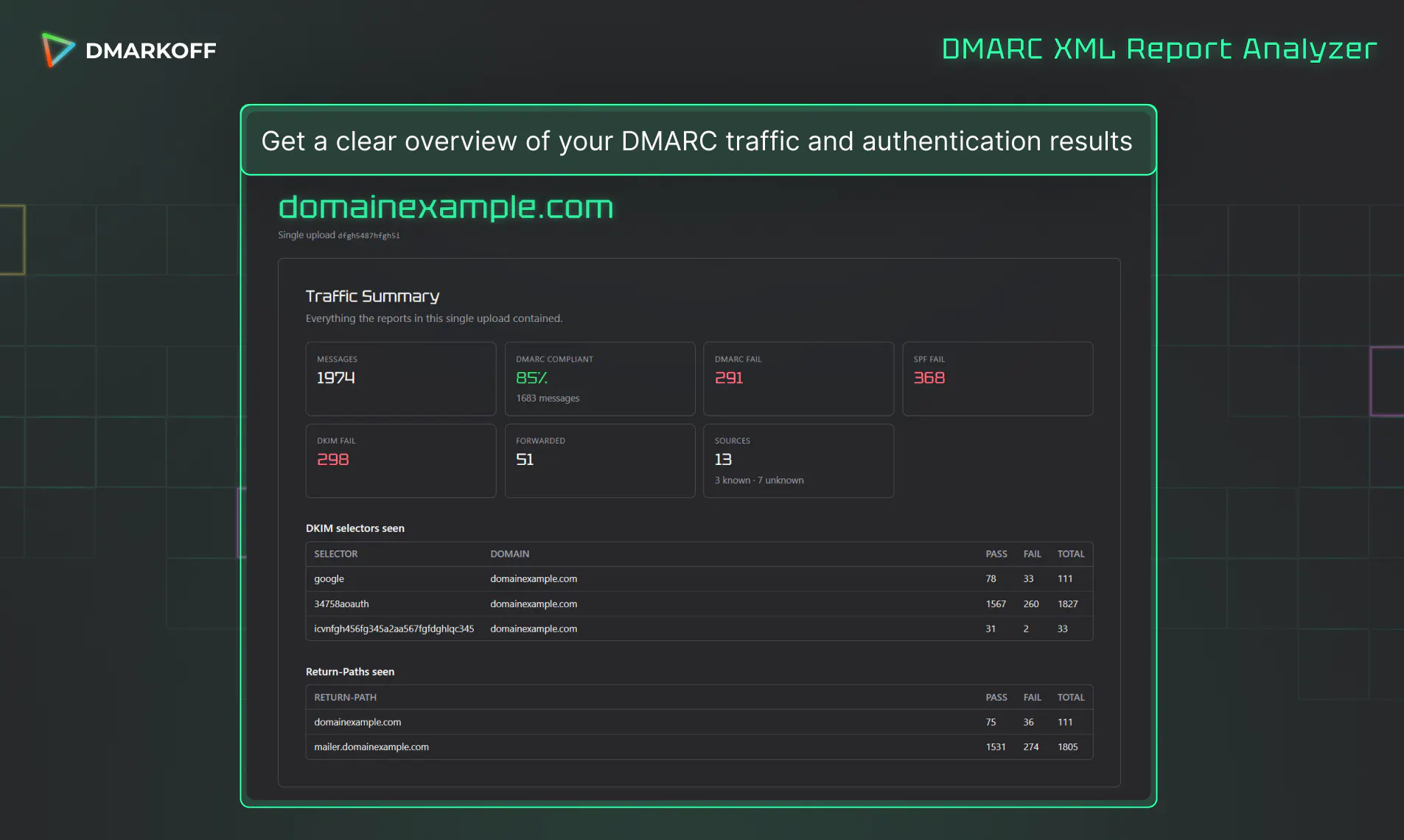
Task: Click the upload ID dfgh5487hfgh5i
Action: pos(369,236)
